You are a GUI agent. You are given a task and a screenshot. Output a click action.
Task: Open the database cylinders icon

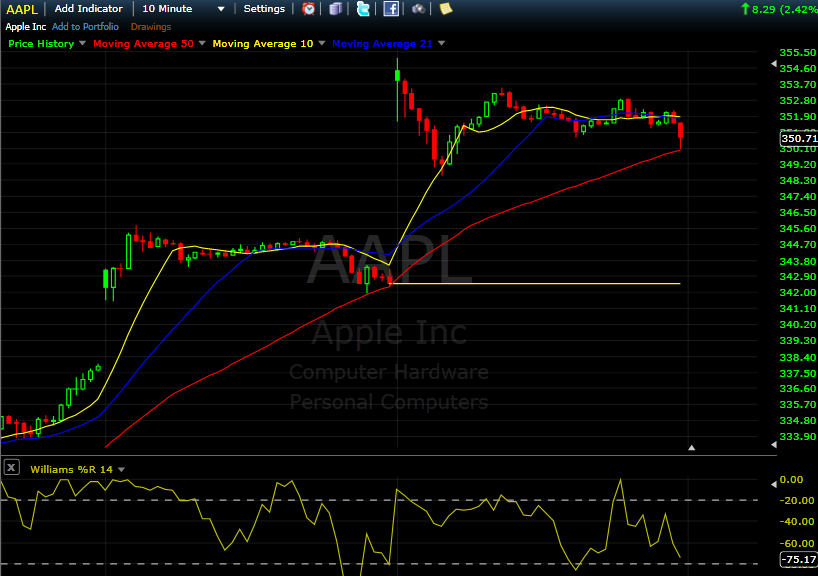[336, 8]
